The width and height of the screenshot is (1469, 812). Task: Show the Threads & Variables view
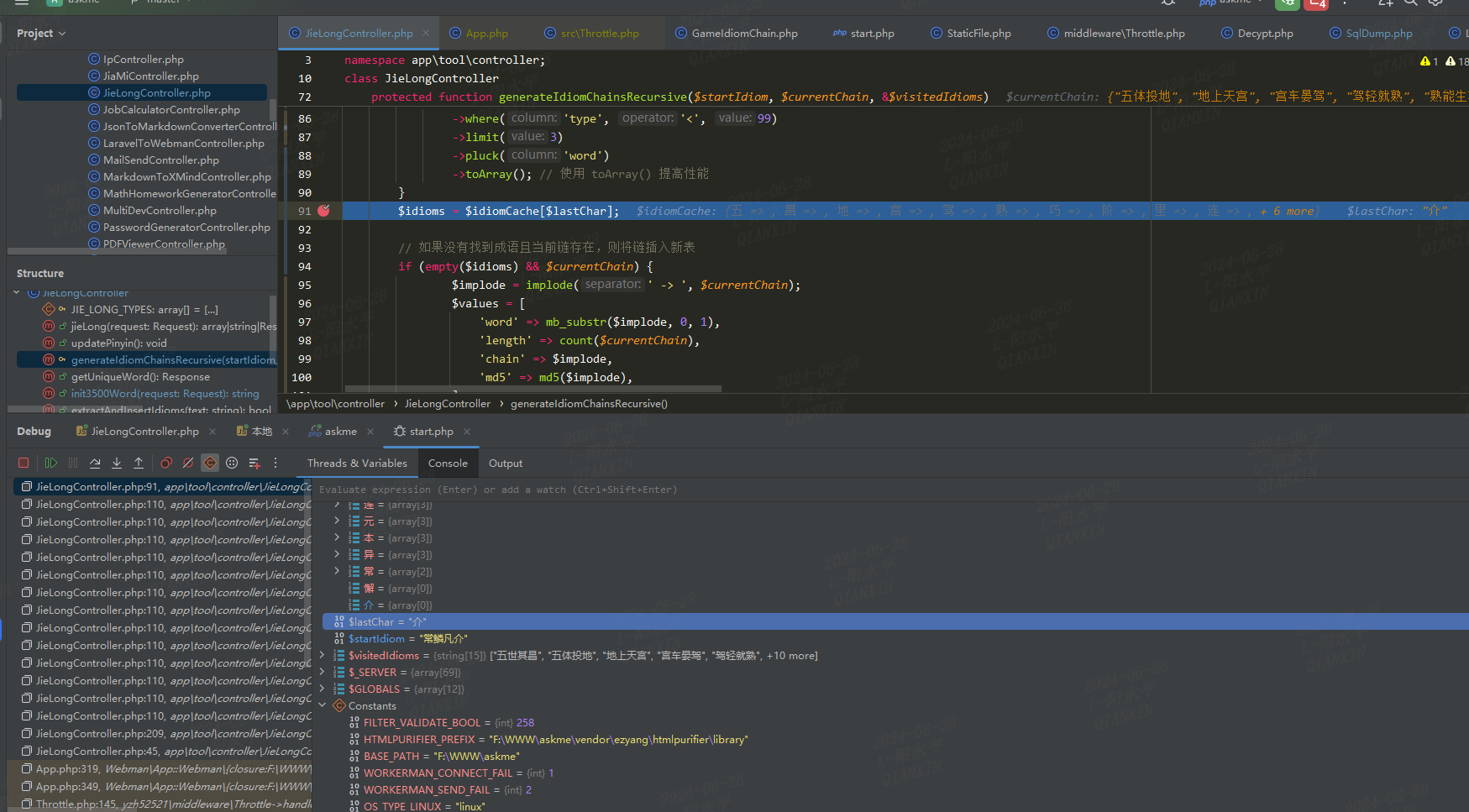pyautogui.click(x=357, y=464)
